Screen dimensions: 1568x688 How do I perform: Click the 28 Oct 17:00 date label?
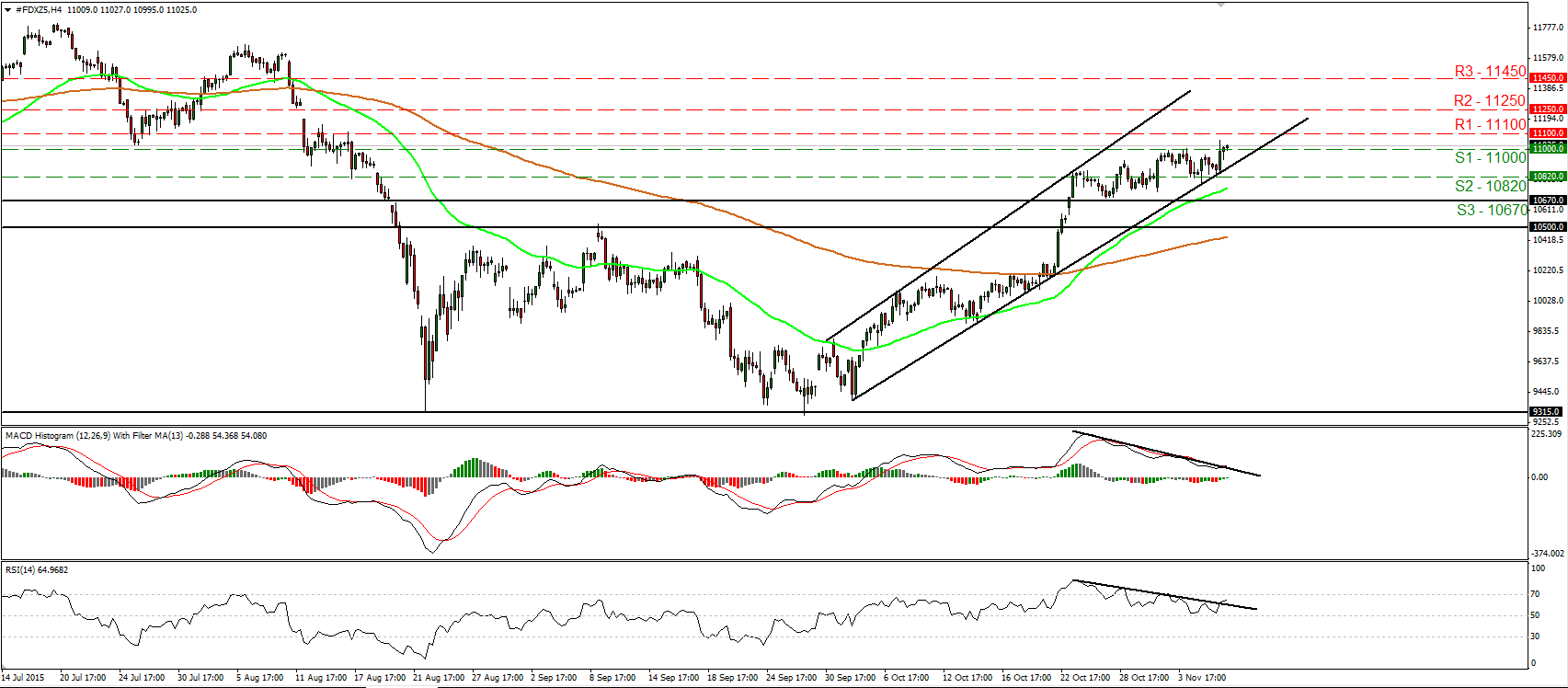[x=1144, y=678]
